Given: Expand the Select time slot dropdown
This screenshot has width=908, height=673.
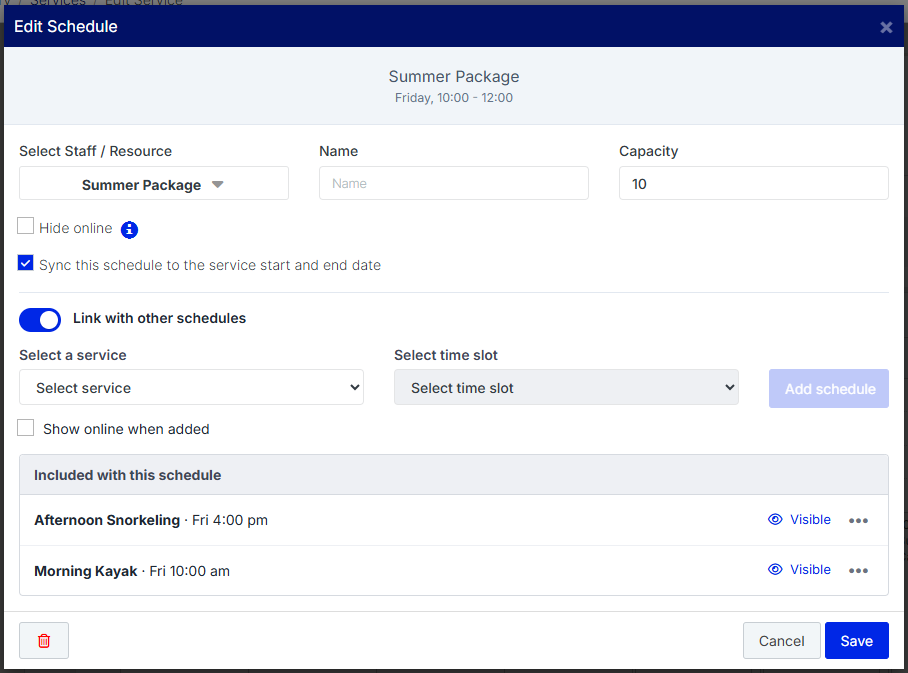Looking at the screenshot, I should 566,387.
